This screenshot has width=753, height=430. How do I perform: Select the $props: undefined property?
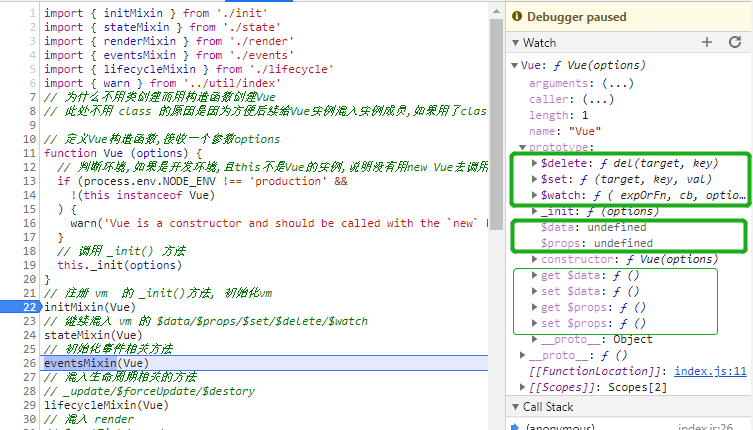pyautogui.click(x=596, y=243)
